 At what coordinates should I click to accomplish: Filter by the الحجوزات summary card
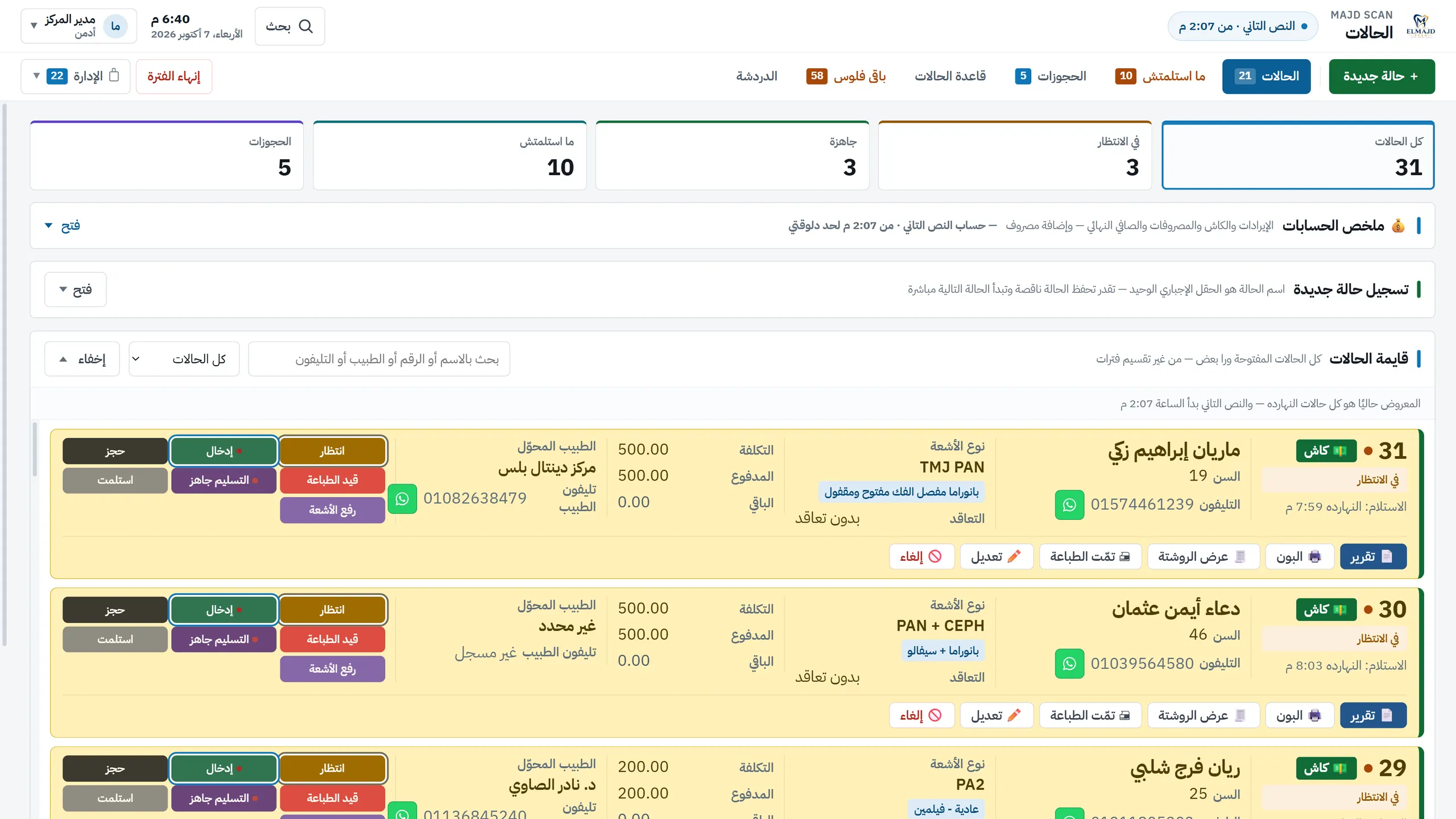point(167,155)
